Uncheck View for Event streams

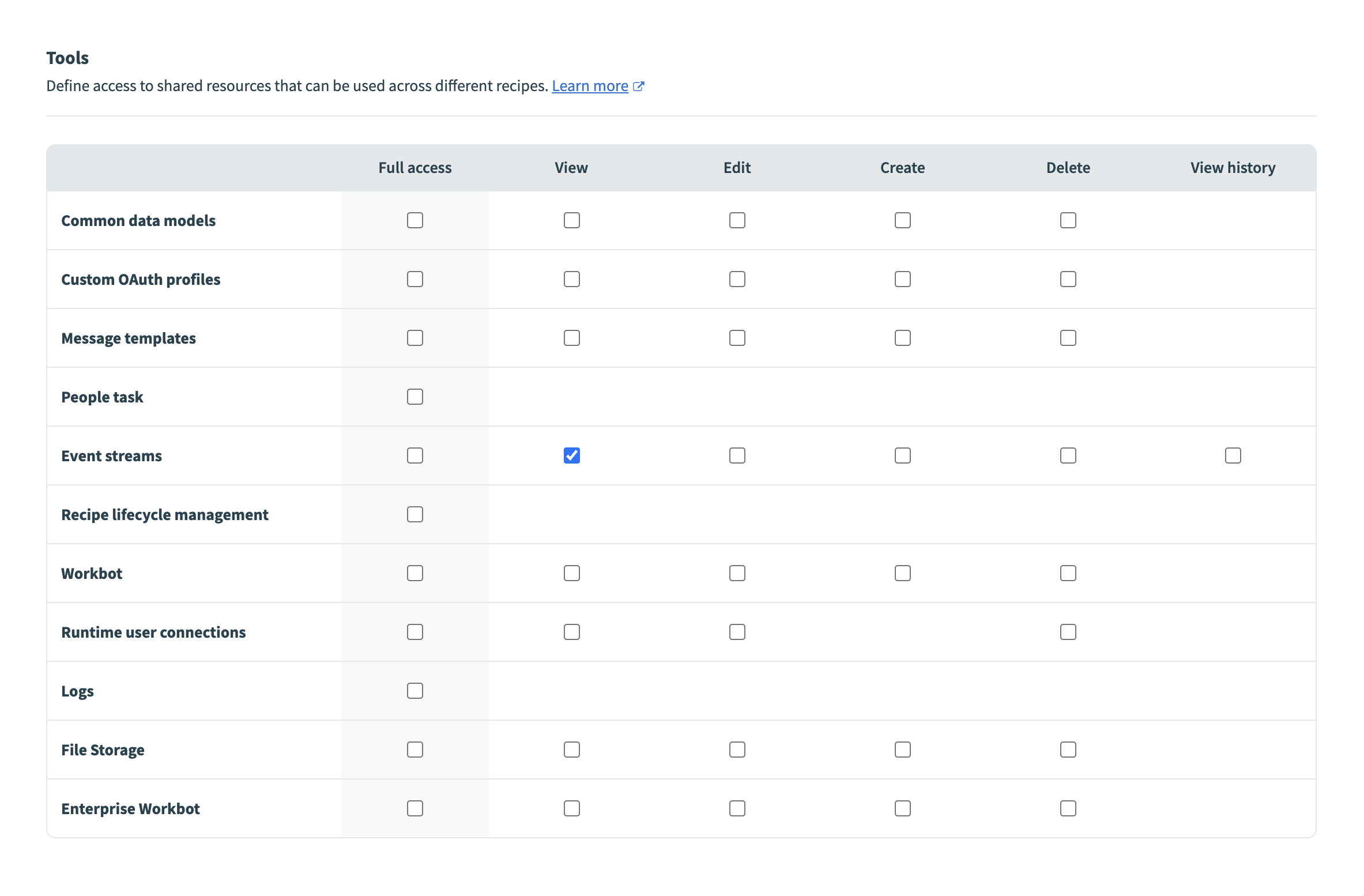(x=571, y=455)
